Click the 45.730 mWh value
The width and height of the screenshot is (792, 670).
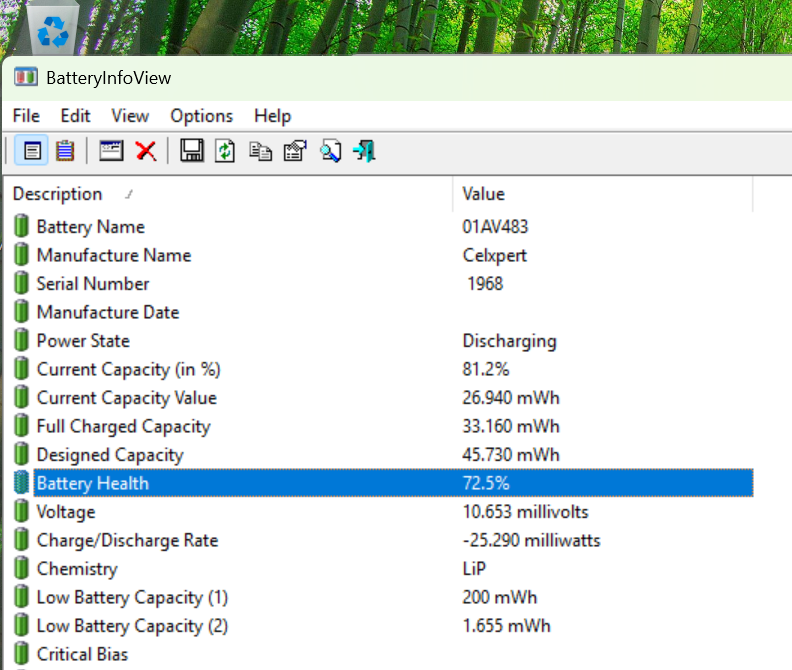(511, 455)
